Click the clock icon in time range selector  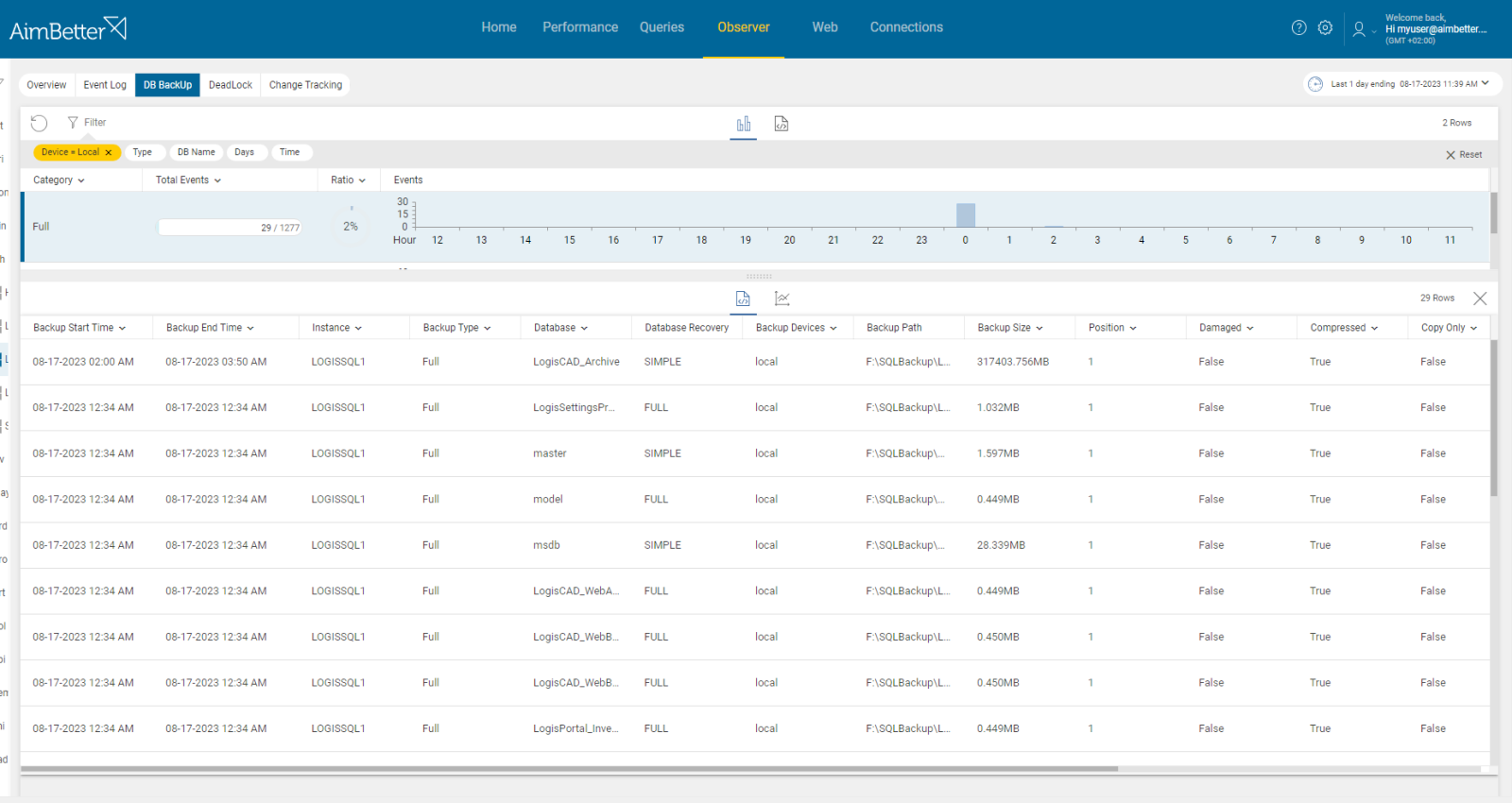pyautogui.click(x=1315, y=84)
